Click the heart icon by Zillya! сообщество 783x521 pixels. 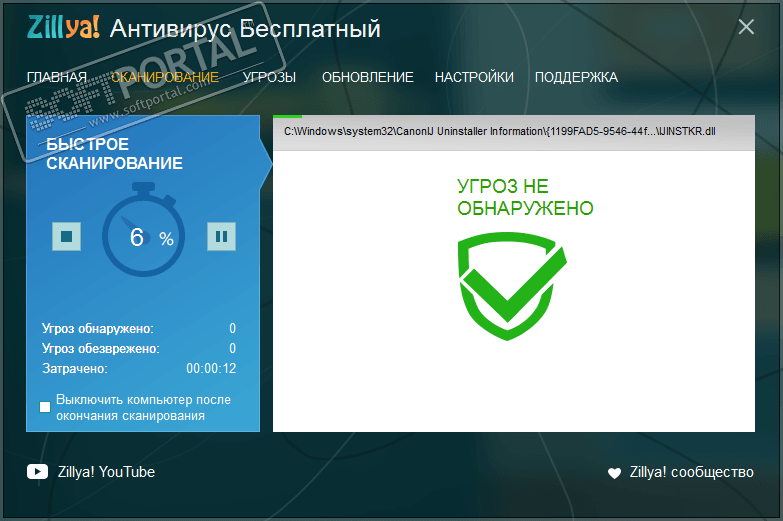[x=614, y=473]
